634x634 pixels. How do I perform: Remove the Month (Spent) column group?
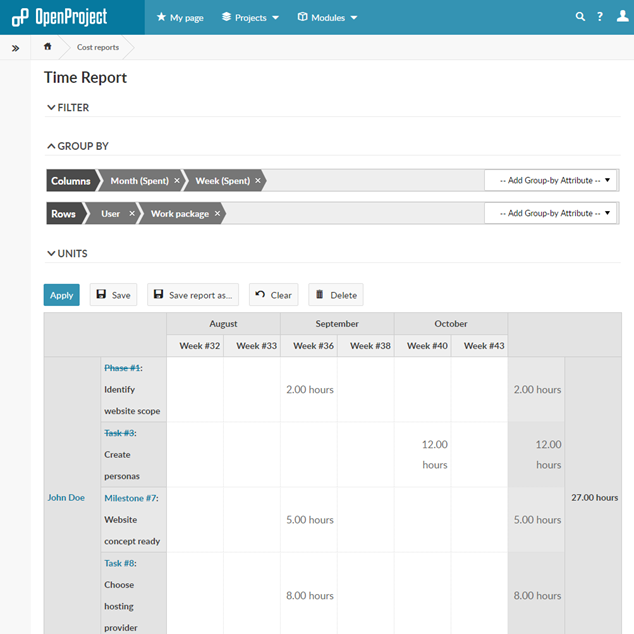(x=177, y=181)
